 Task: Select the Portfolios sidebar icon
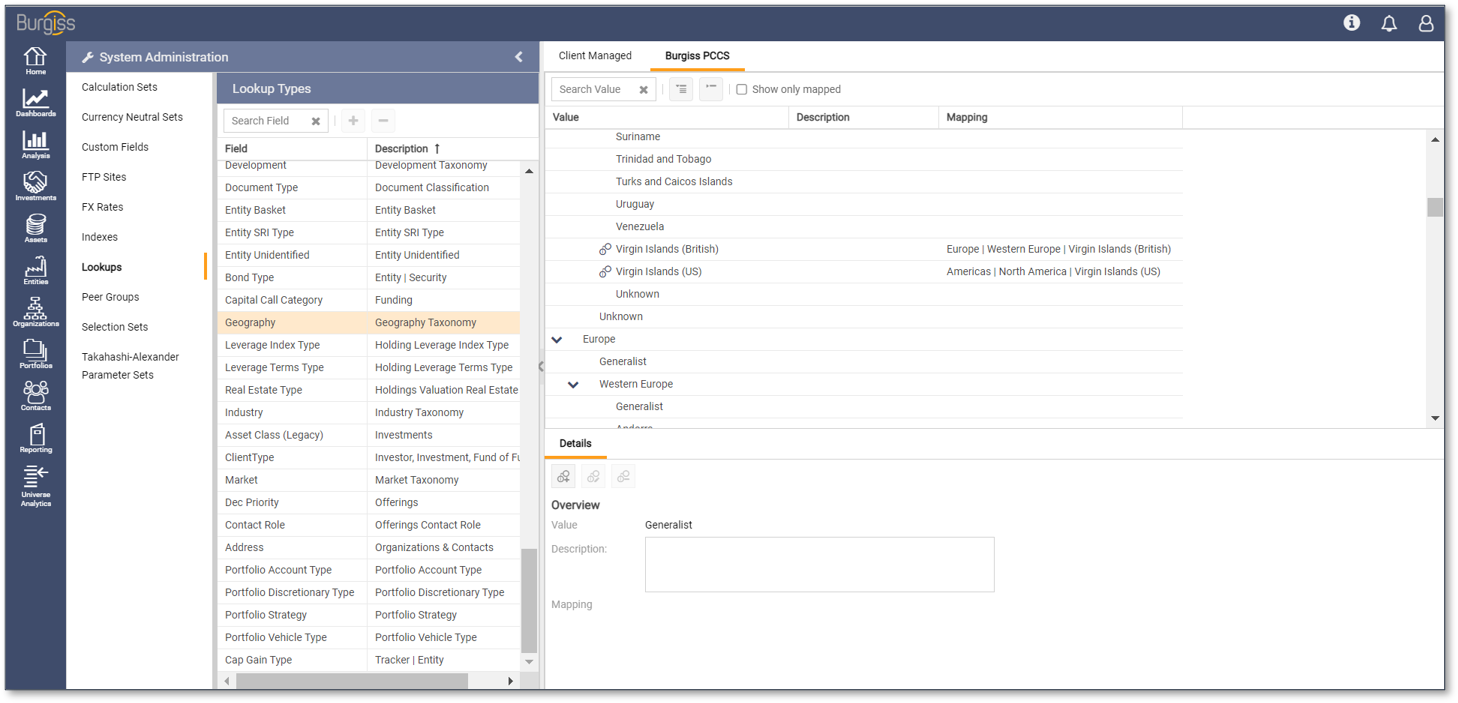[x=35, y=353]
